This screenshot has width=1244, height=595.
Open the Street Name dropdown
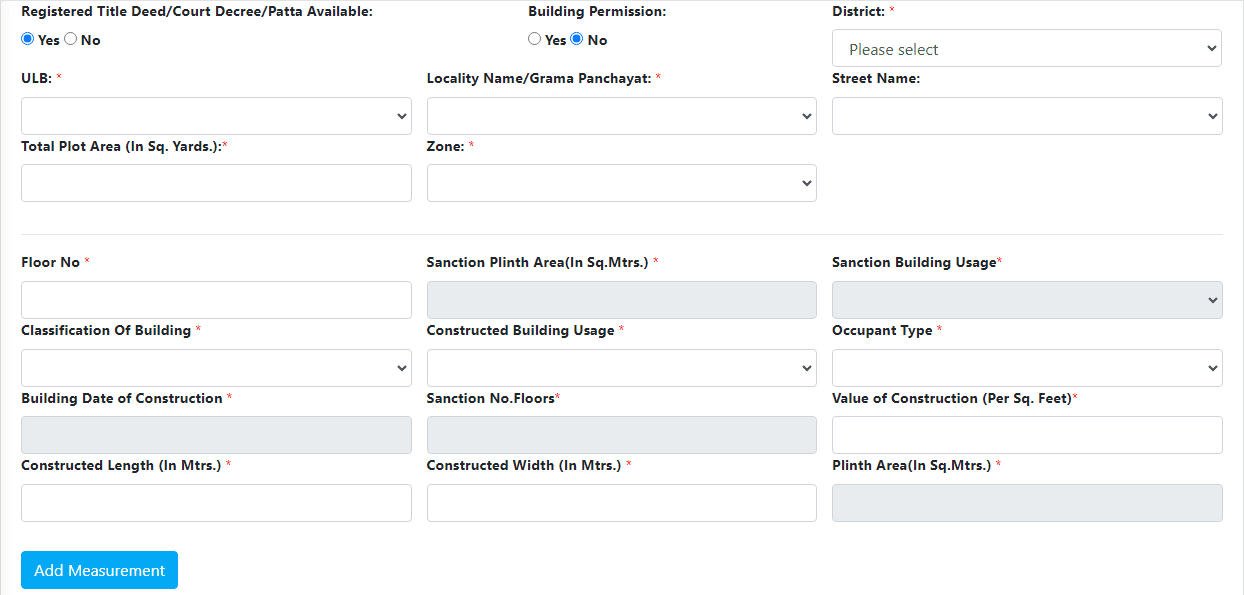[1026, 116]
